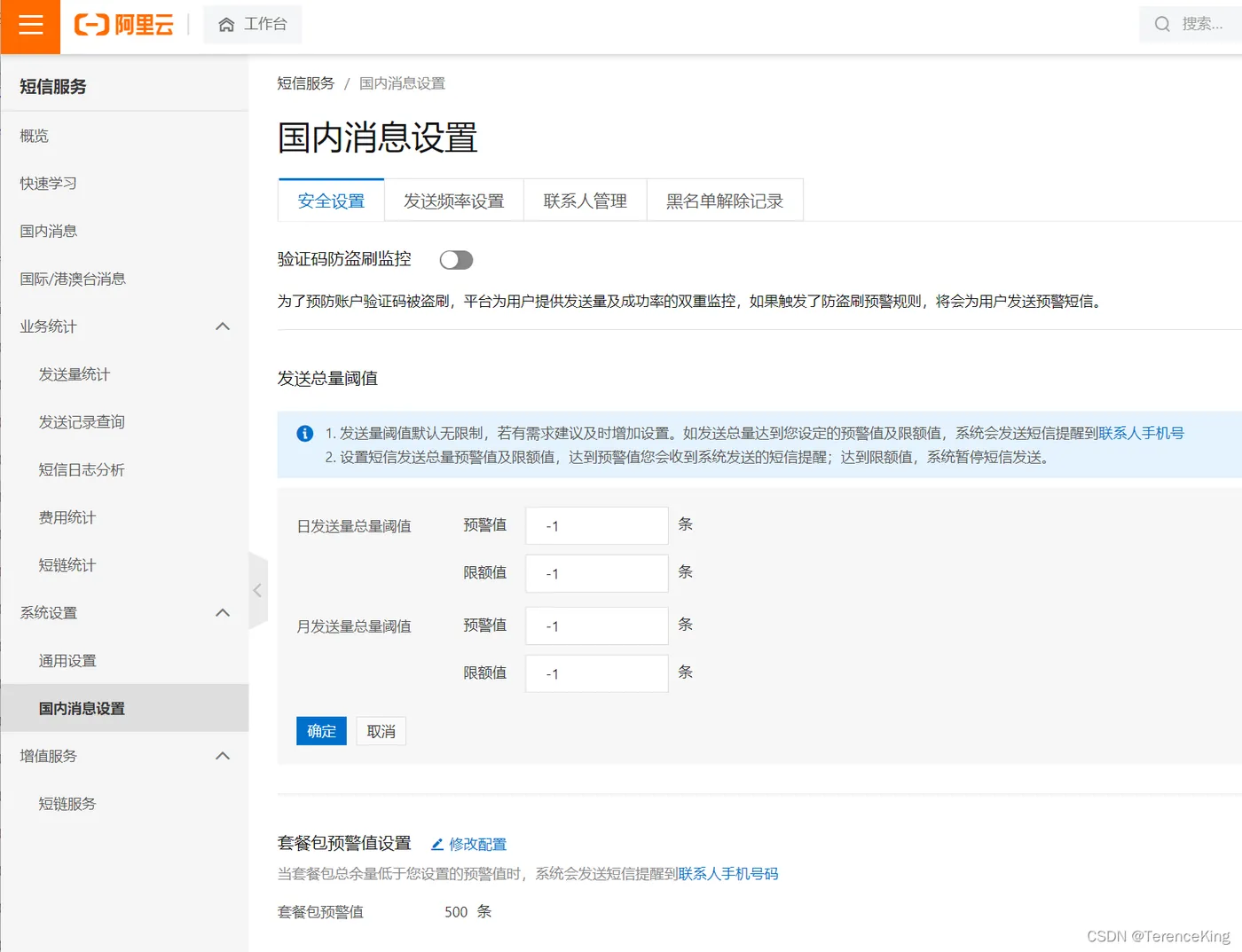Click the home icon beside 工作台
Image resolution: width=1242 pixels, height=952 pixels.
(226, 25)
